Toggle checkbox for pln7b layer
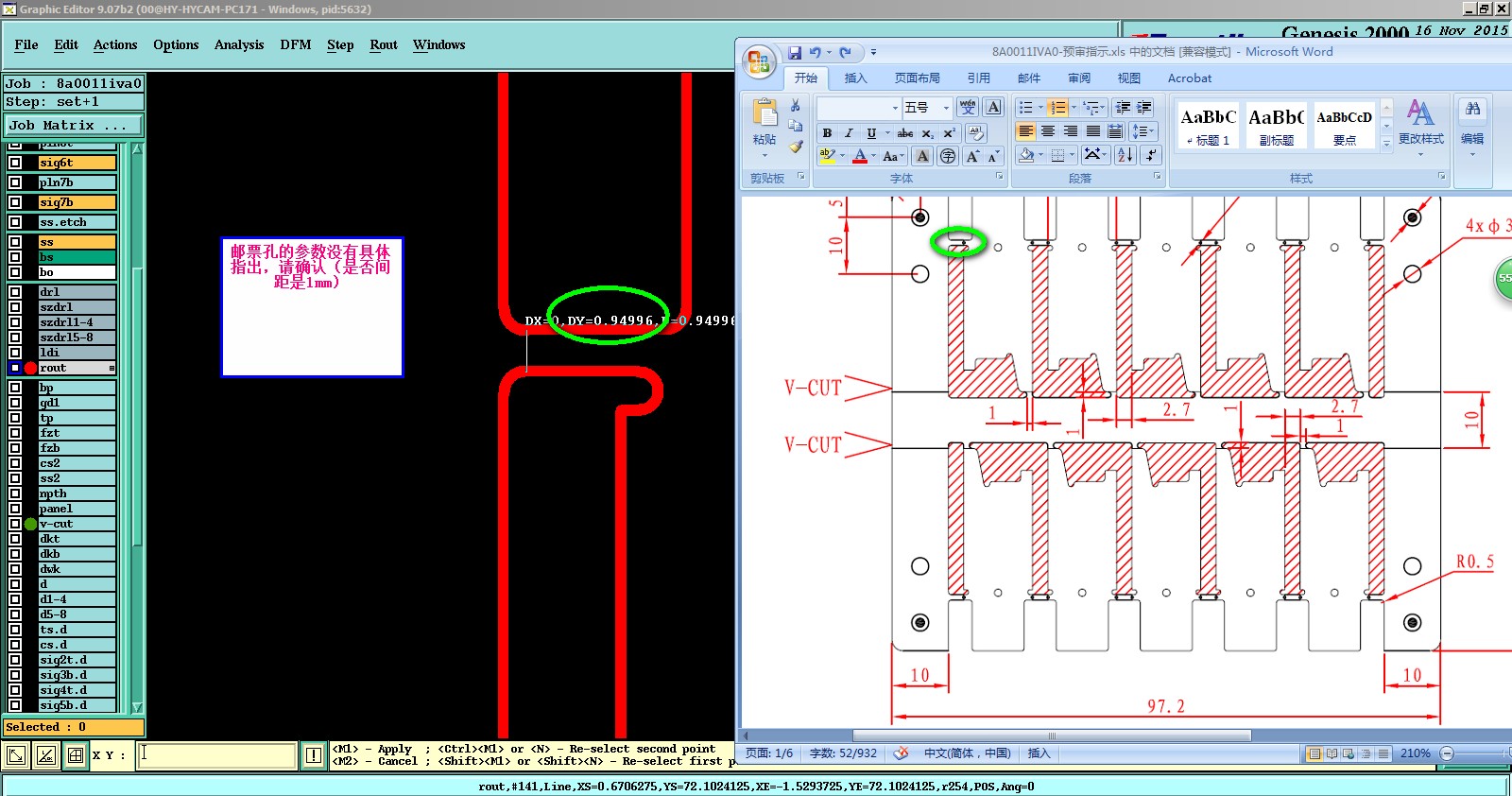1512x796 pixels. pos(15,182)
